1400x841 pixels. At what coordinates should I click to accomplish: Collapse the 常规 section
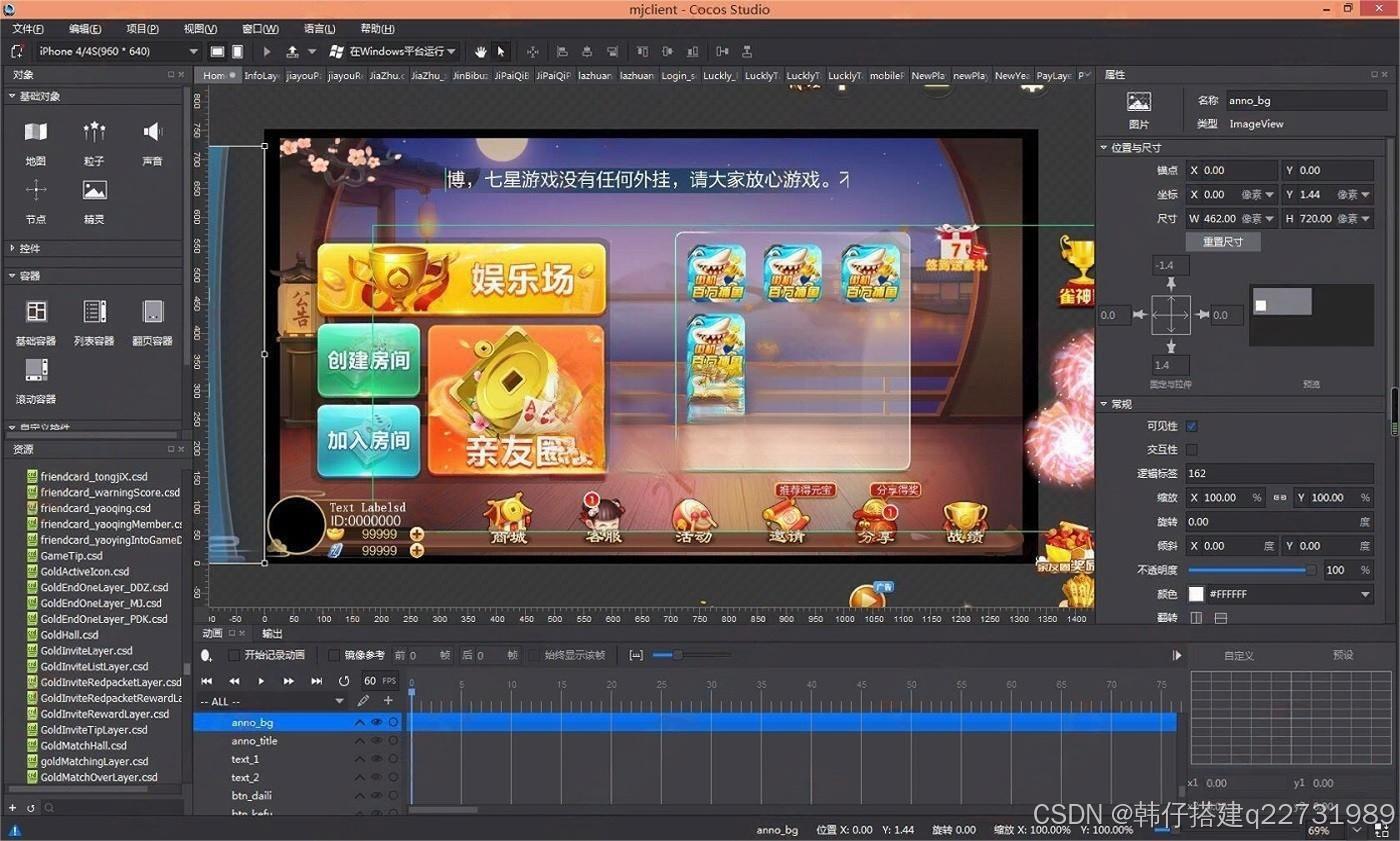pyautogui.click(x=1104, y=404)
